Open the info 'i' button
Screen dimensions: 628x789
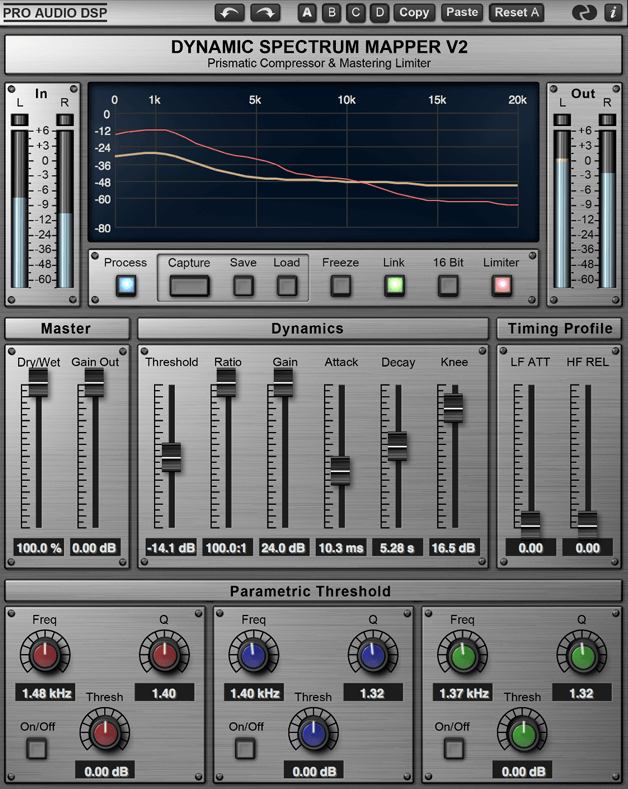(x=613, y=13)
